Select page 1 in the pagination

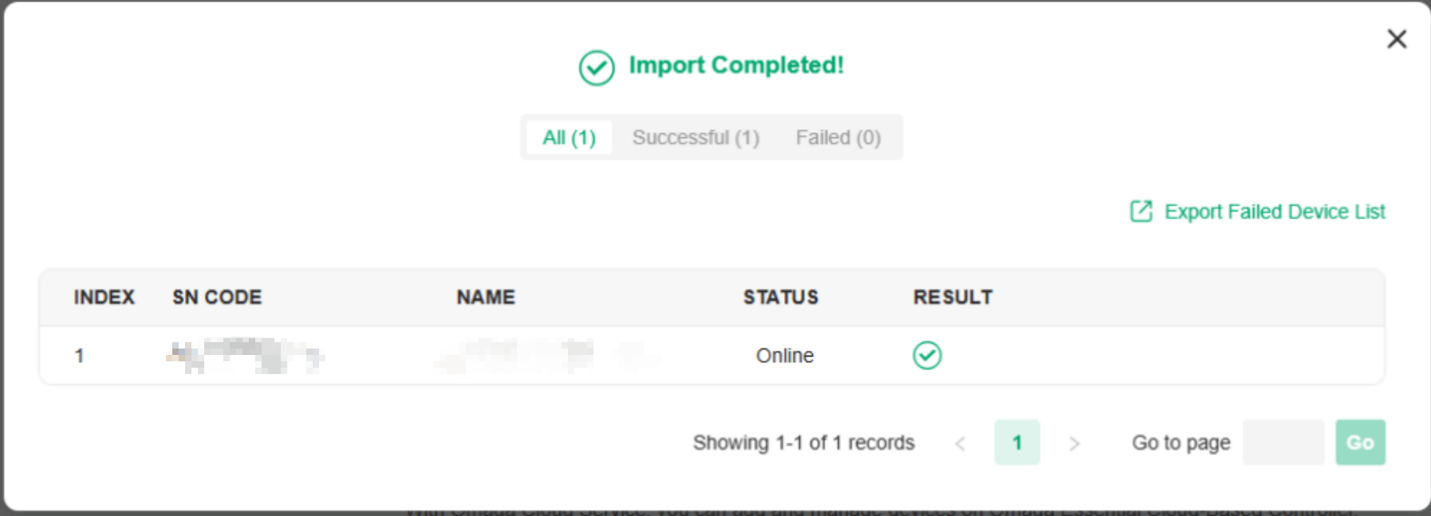[1017, 442]
